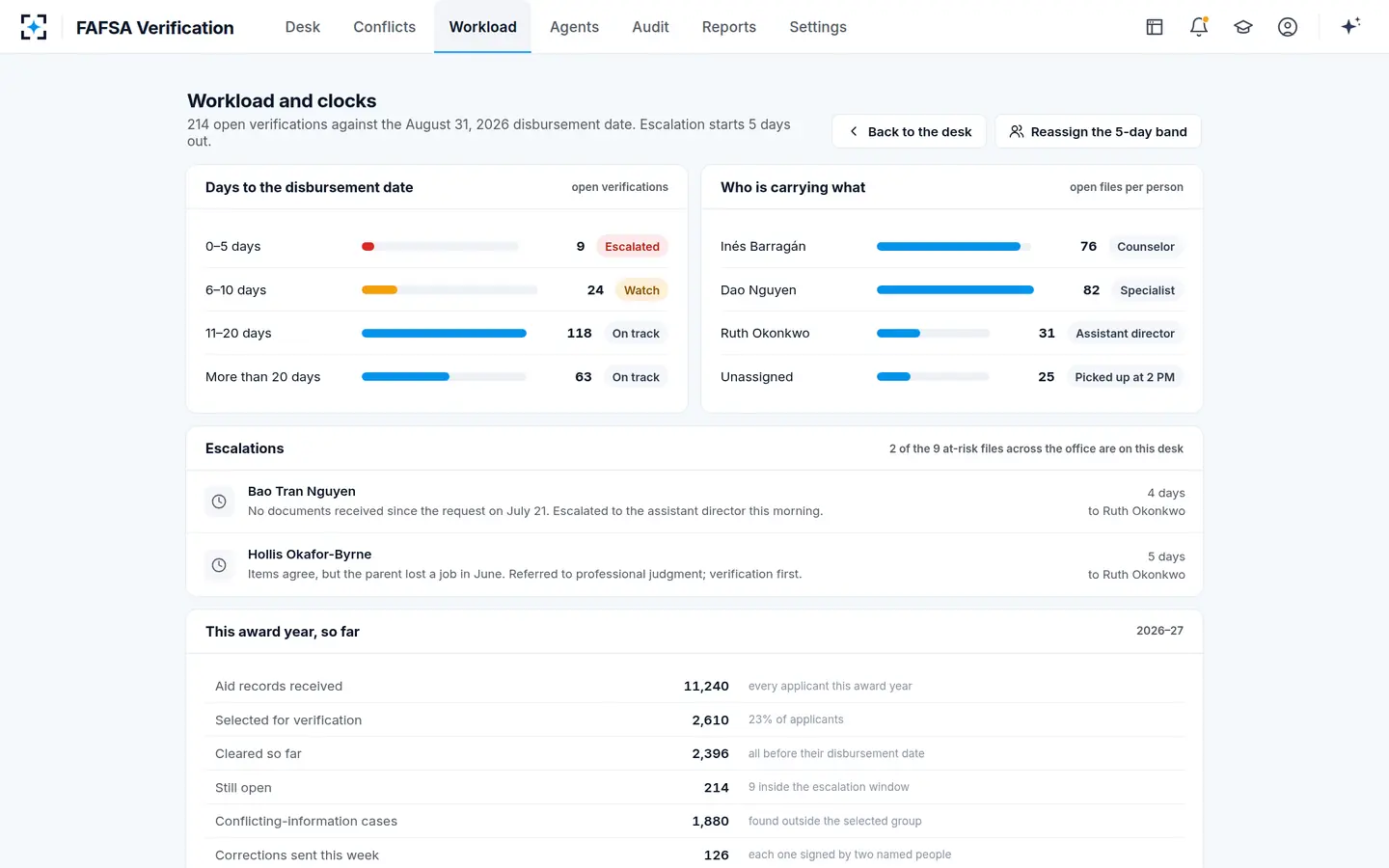Open Bao Tran Nguyen escalation row
1389x868 pixels.
[x=694, y=502]
